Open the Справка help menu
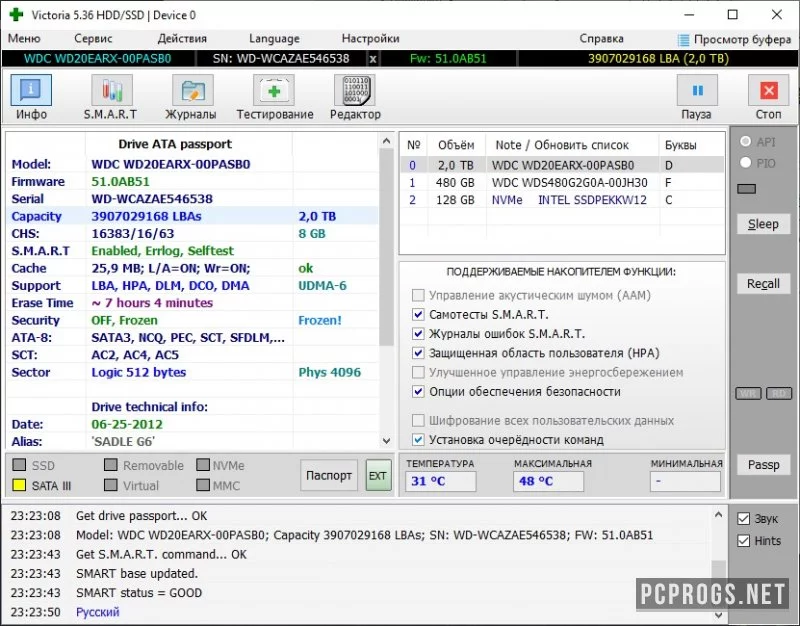The width and height of the screenshot is (800, 626). pos(601,39)
